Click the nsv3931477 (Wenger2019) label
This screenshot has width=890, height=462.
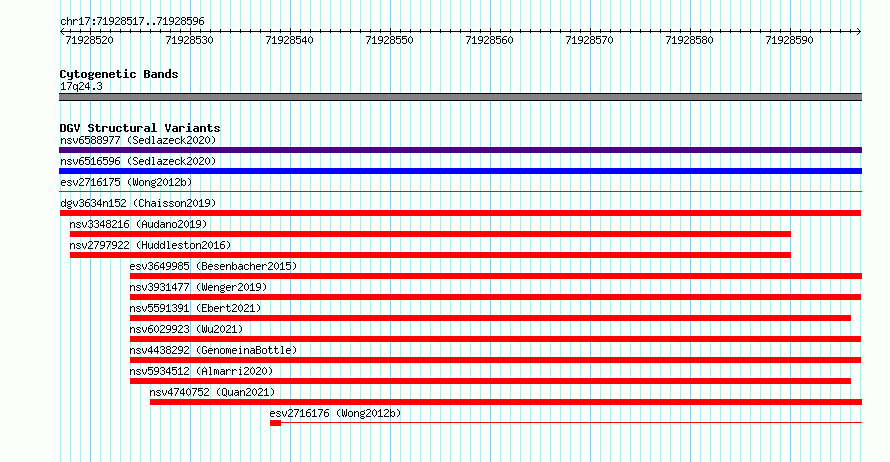coord(198,287)
